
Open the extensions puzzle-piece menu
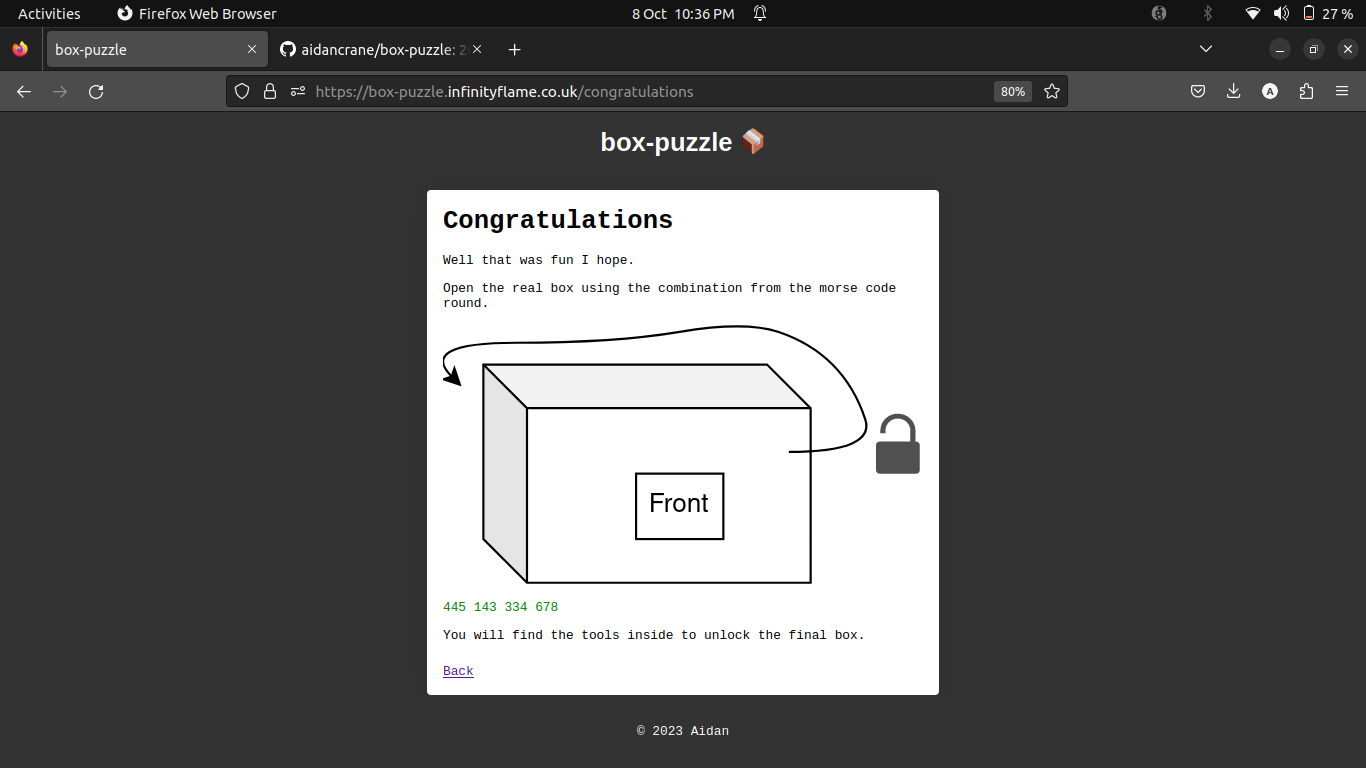[x=1306, y=91]
